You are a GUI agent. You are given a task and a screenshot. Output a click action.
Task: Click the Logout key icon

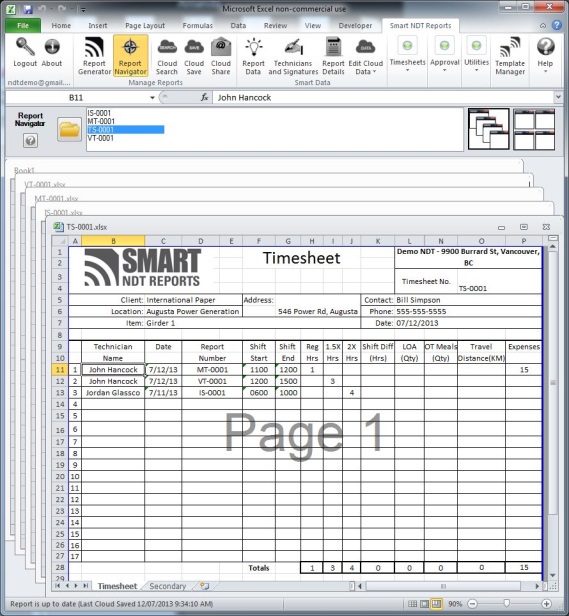[25, 48]
